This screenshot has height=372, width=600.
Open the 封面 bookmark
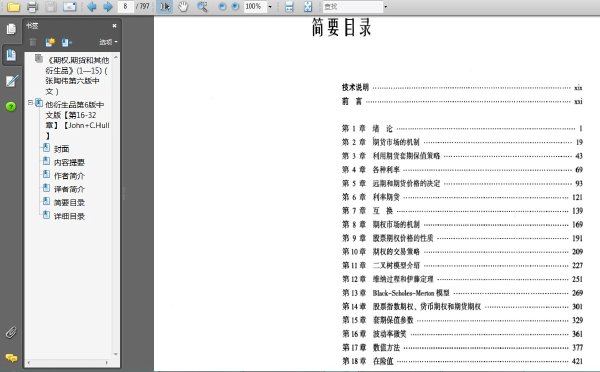coord(62,149)
